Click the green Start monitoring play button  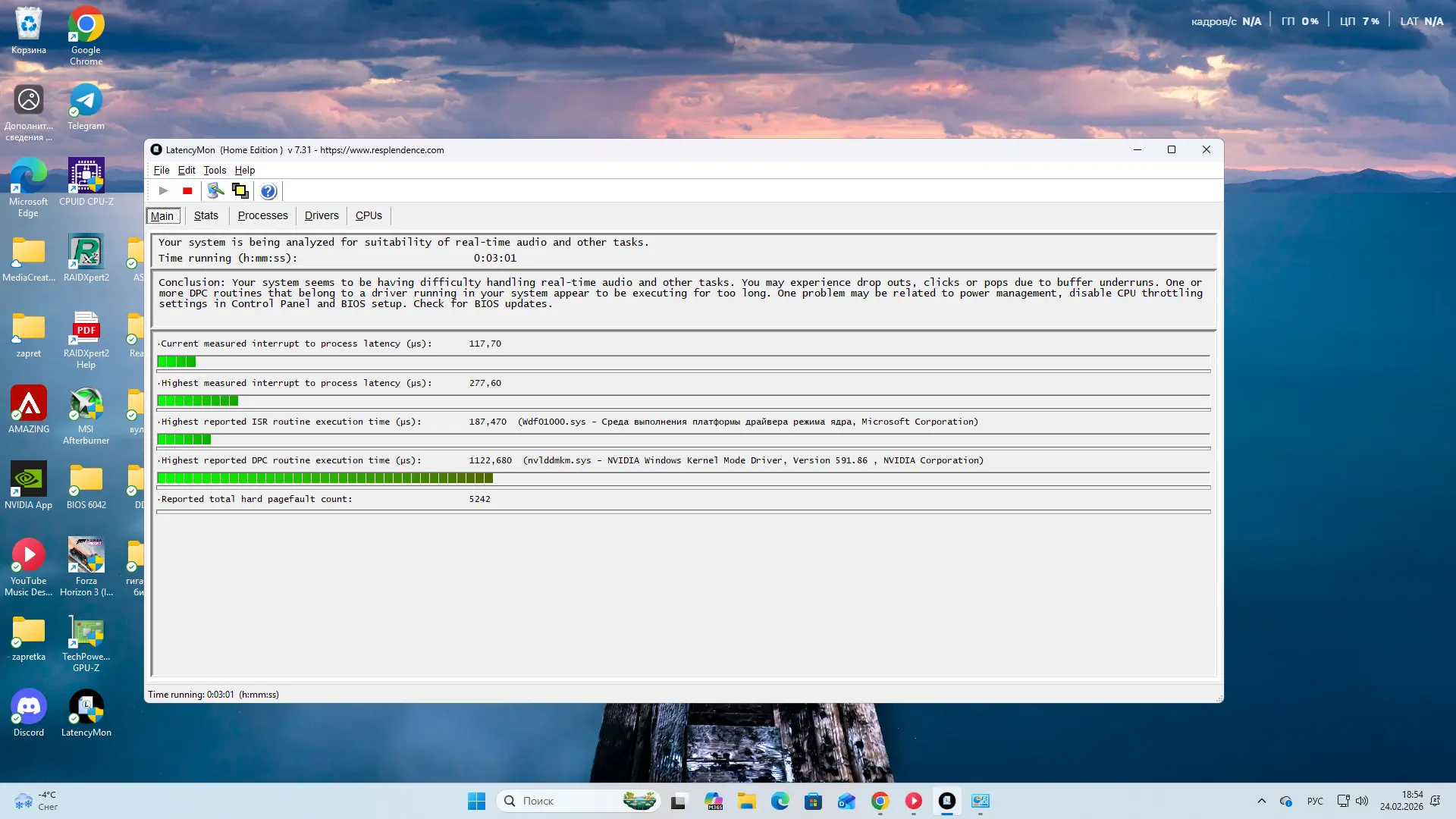[163, 191]
